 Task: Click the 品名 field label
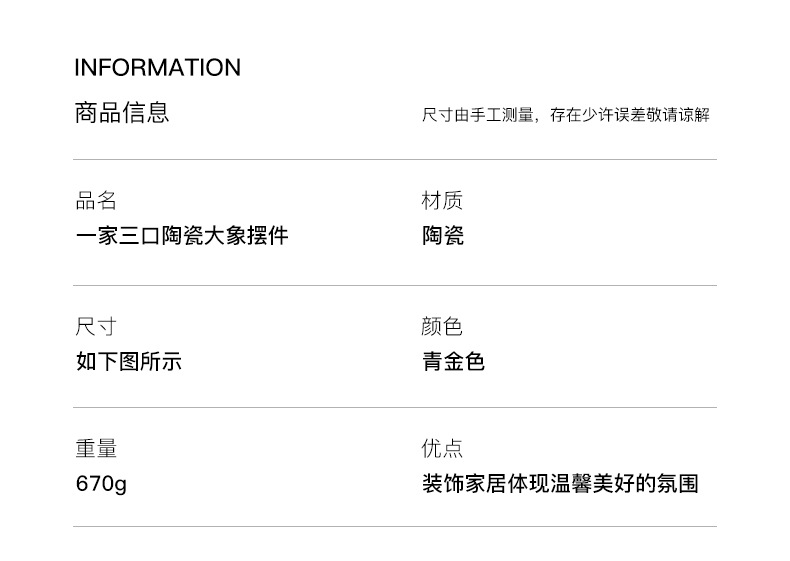click(x=96, y=201)
